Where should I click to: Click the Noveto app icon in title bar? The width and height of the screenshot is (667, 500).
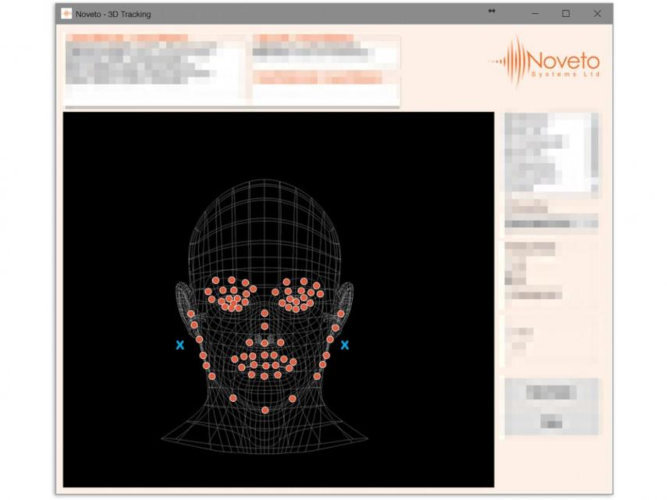tap(66, 14)
